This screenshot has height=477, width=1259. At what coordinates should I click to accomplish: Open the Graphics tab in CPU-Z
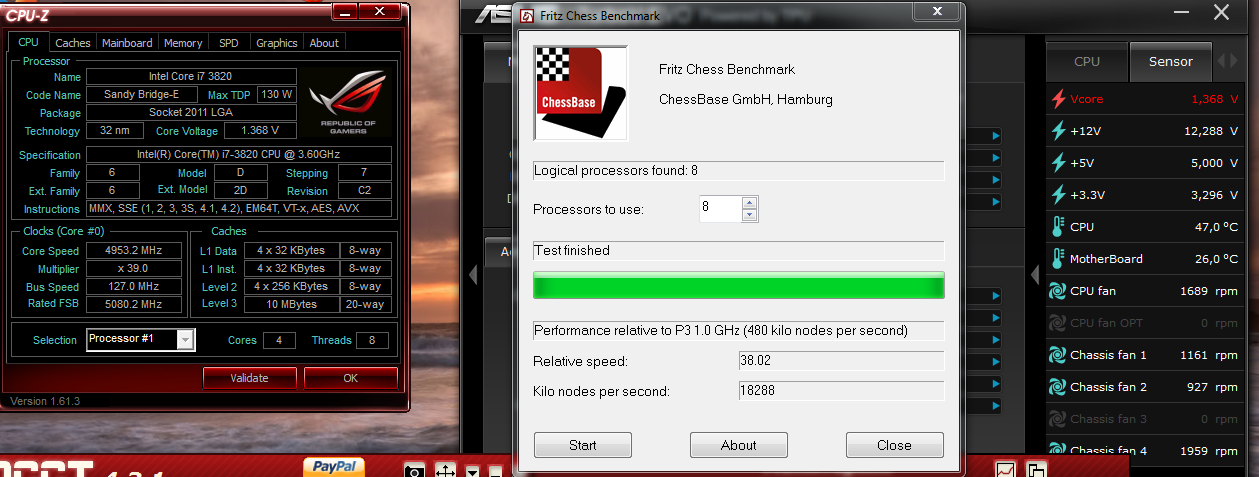coord(277,43)
